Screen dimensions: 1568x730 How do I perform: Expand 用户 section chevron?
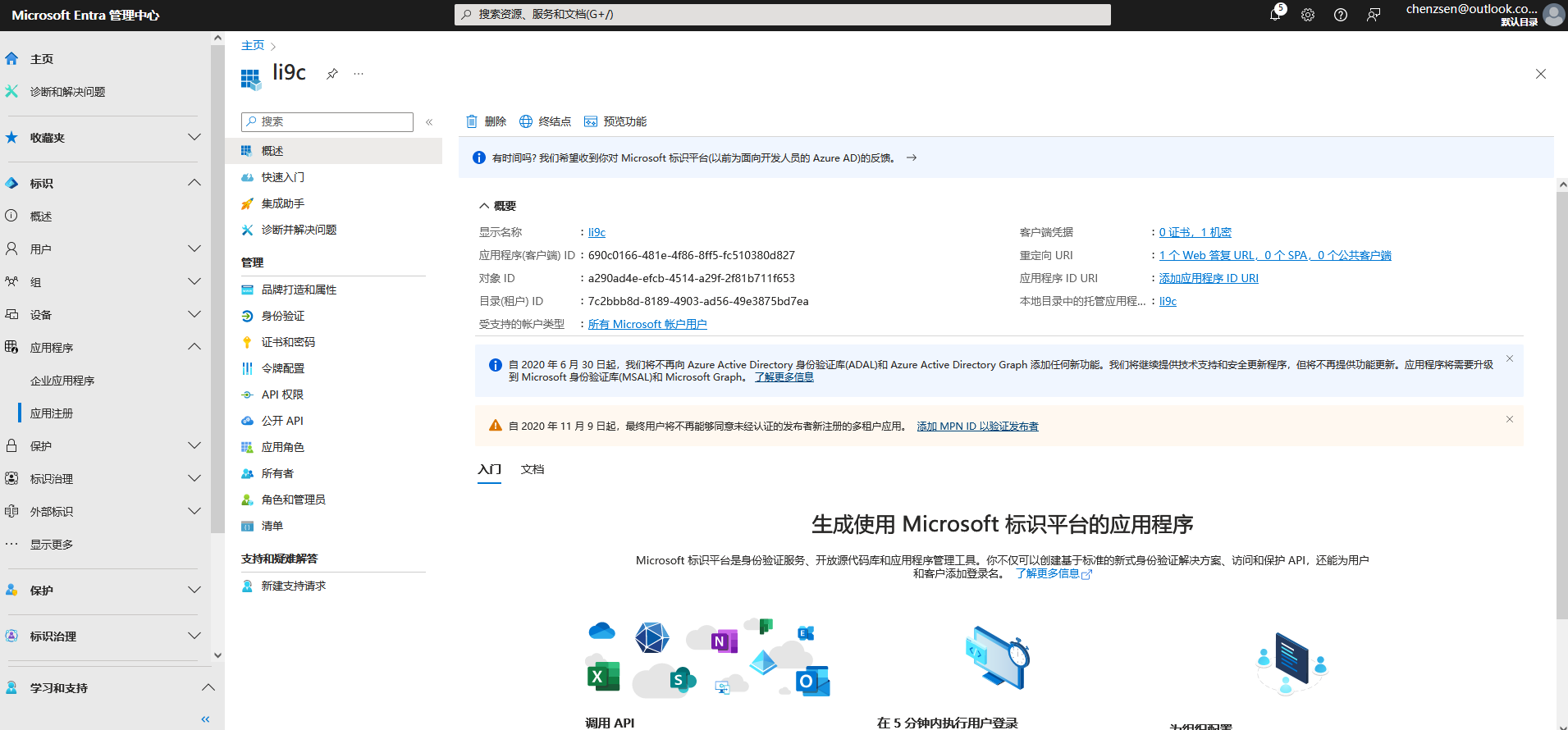tap(194, 249)
